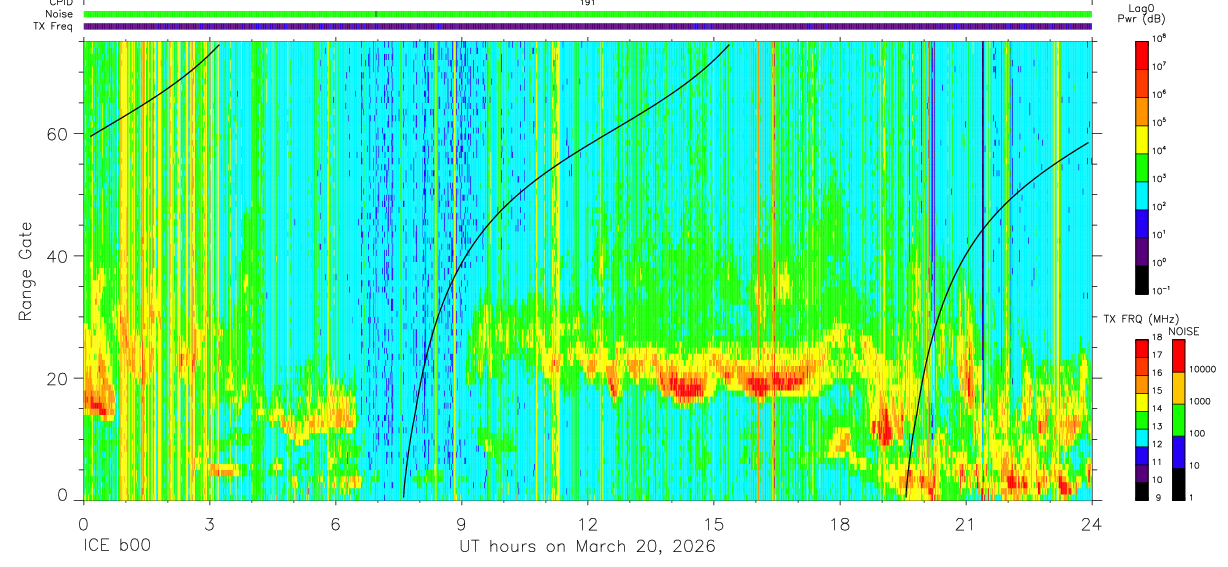The image size is (1228, 567).
Task: Click the '100' label on the NOISE colorbar
Action: (x=1197, y=433)
